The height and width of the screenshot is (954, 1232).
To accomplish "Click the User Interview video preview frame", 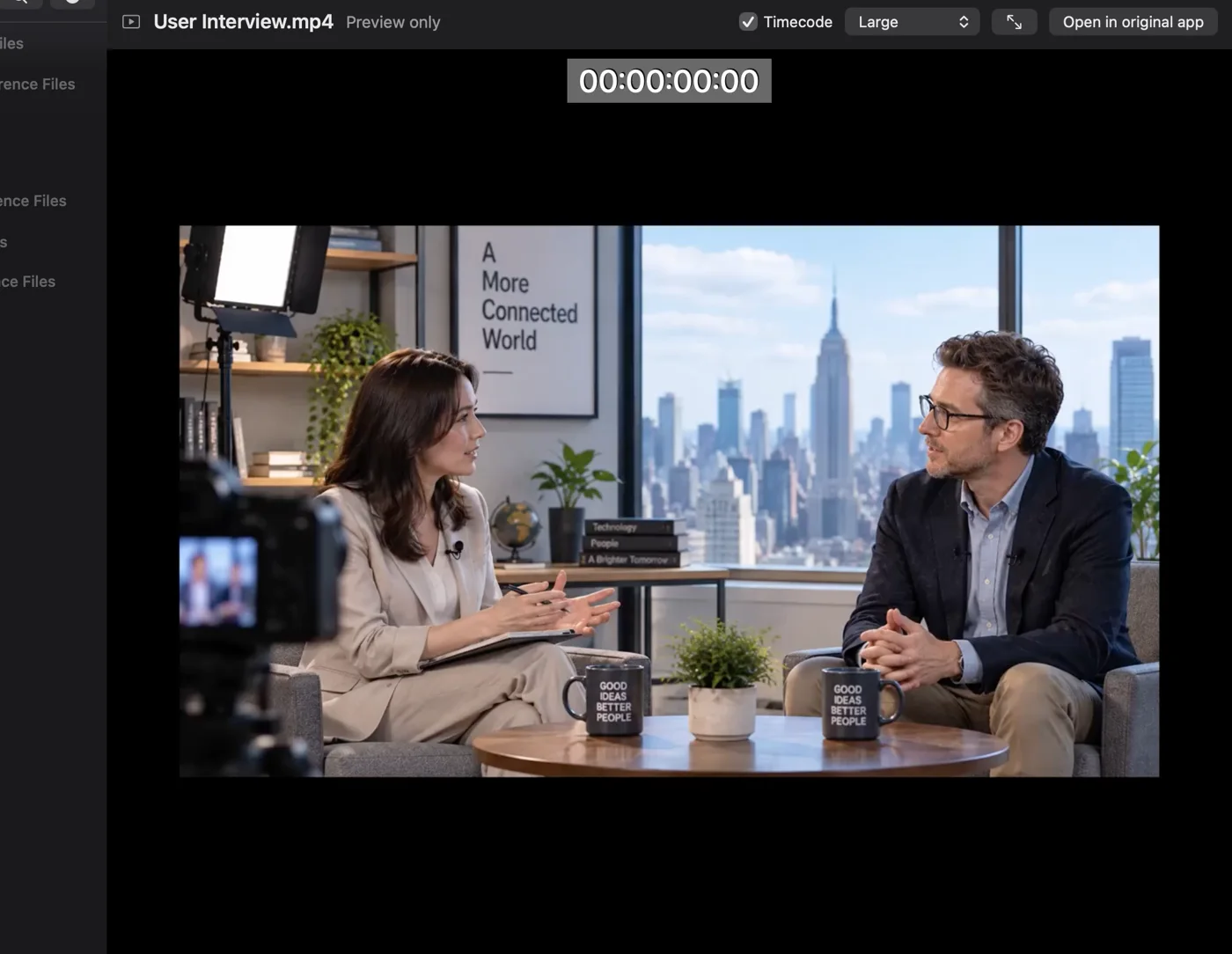I will 669,501.
